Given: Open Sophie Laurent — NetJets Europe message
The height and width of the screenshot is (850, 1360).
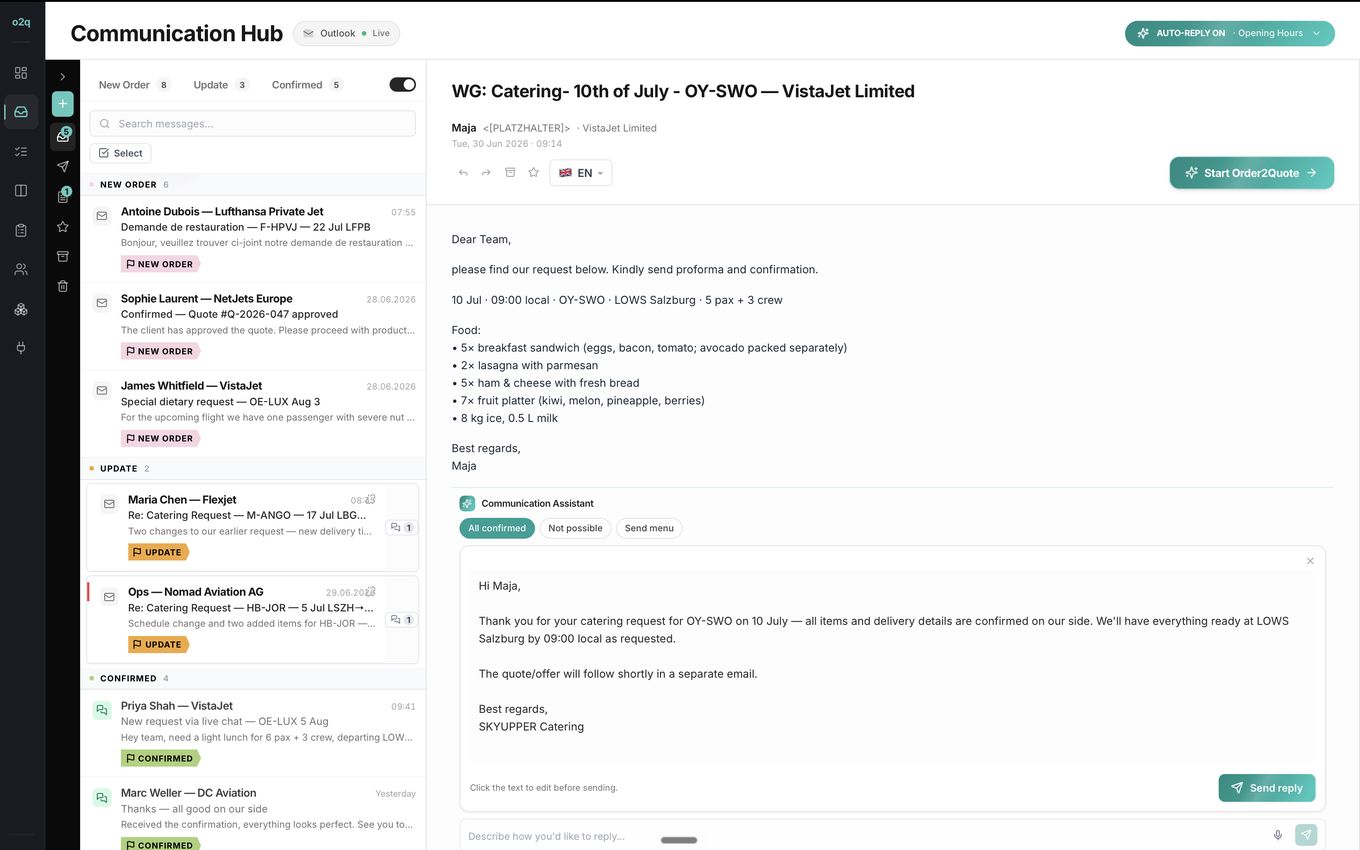Looking at the screenshot, I should pos(253,326).
